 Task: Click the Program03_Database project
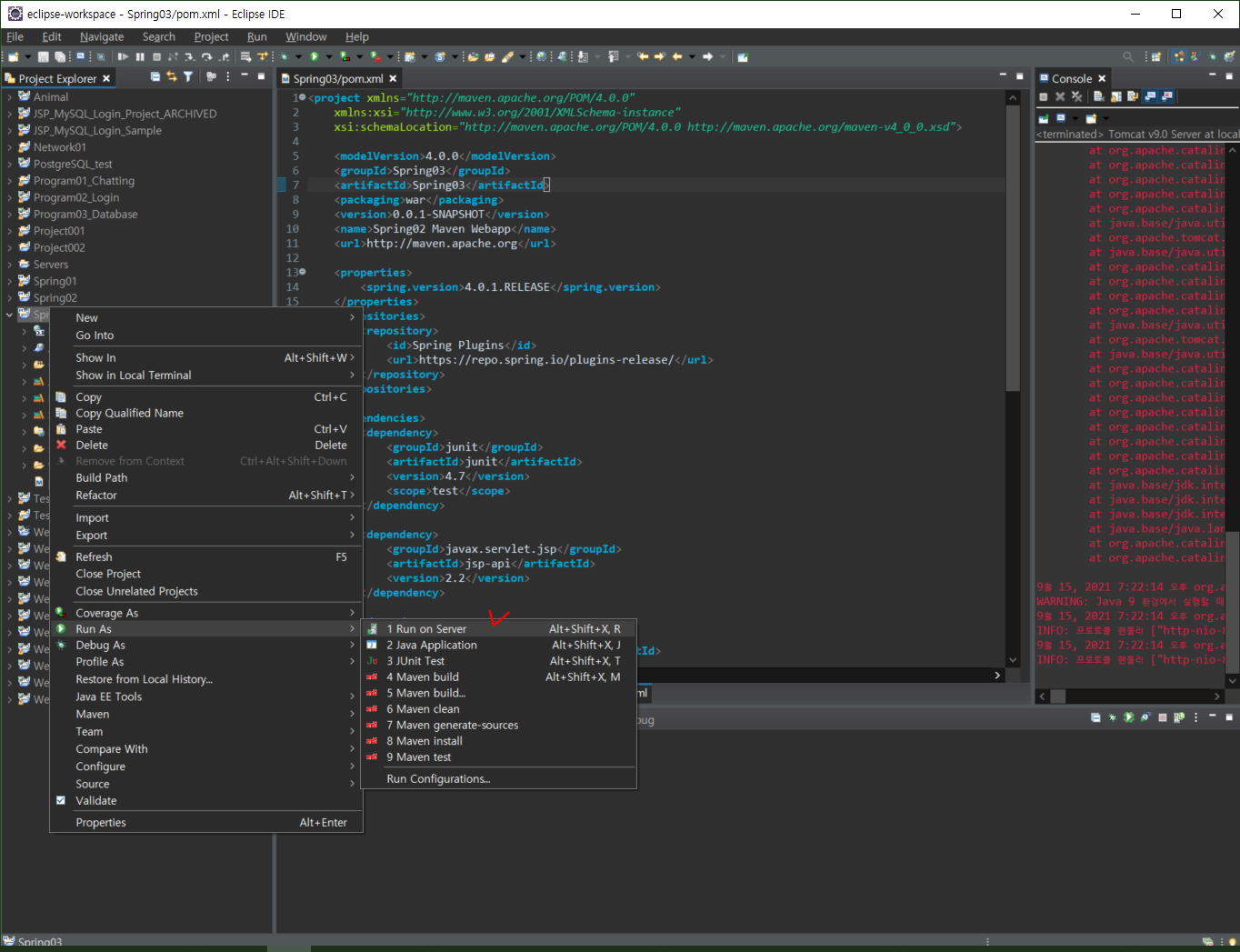(85, 215)
